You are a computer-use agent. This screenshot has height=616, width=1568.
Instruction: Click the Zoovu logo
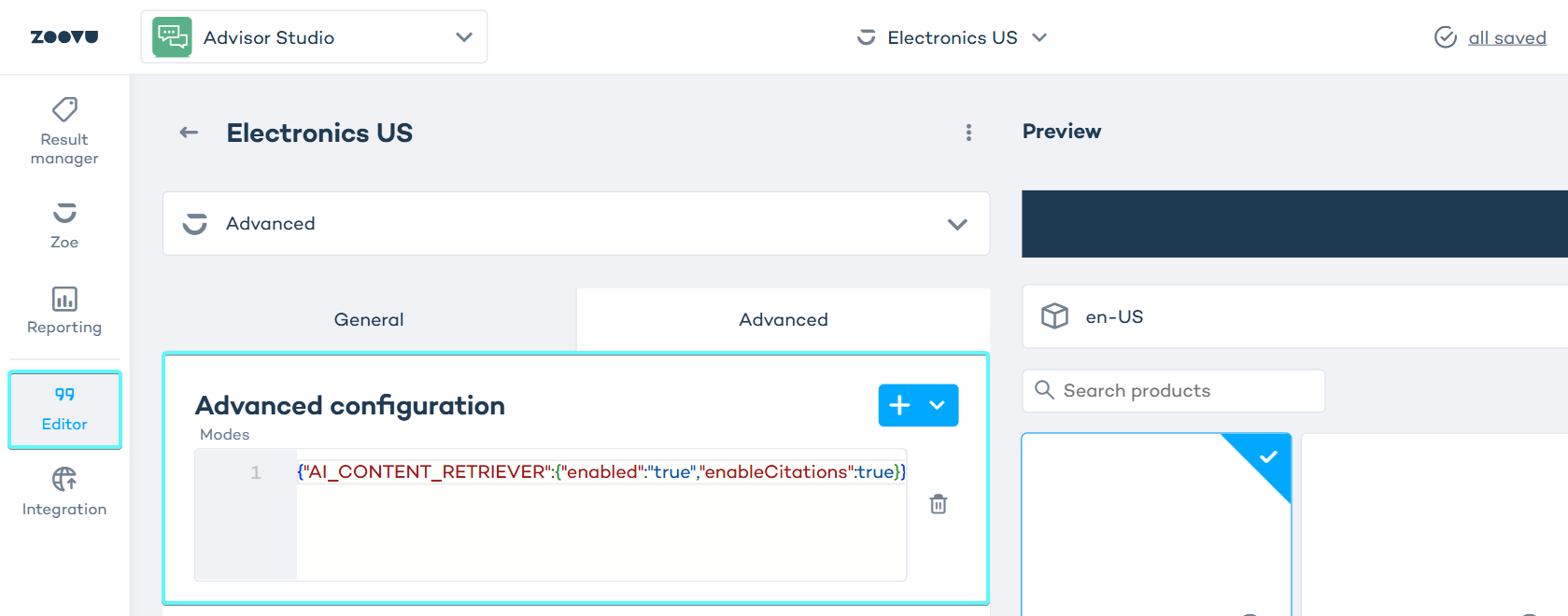point(64,37)
